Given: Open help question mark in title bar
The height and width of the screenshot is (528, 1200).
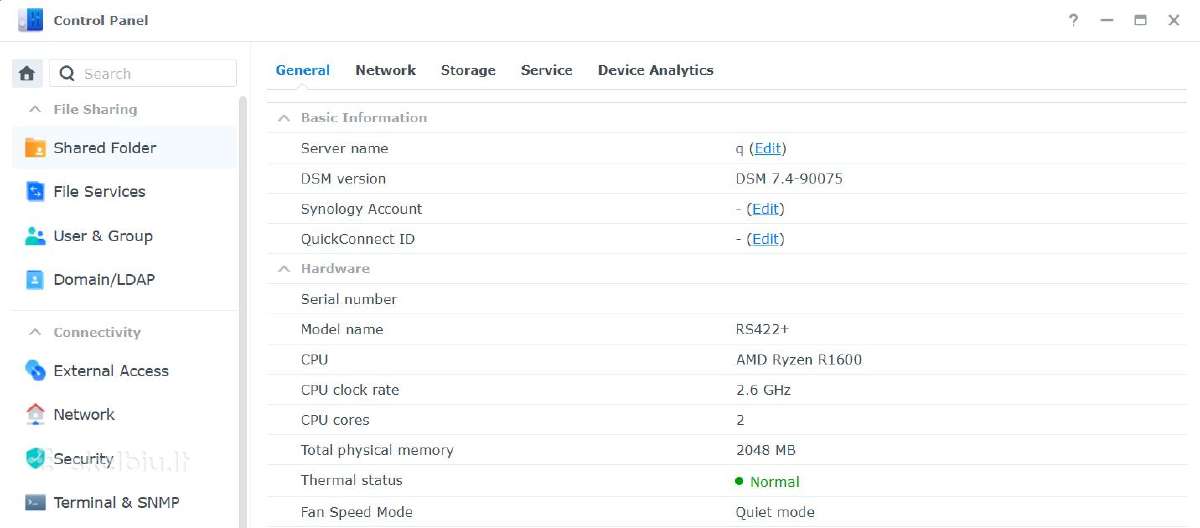Looking at the screenshot, I should click(x=1073, y=20).
